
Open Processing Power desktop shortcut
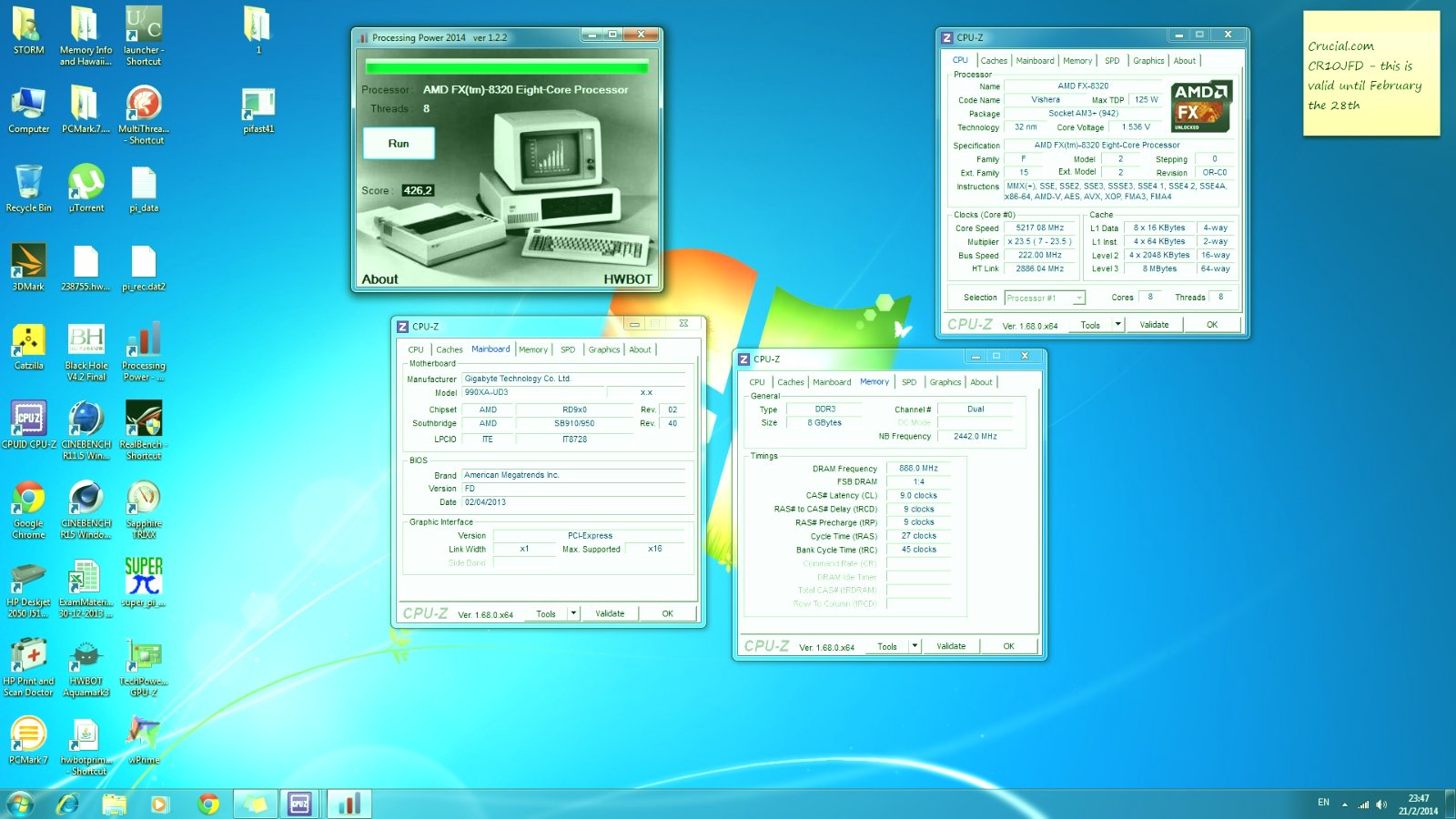[144, 352]
